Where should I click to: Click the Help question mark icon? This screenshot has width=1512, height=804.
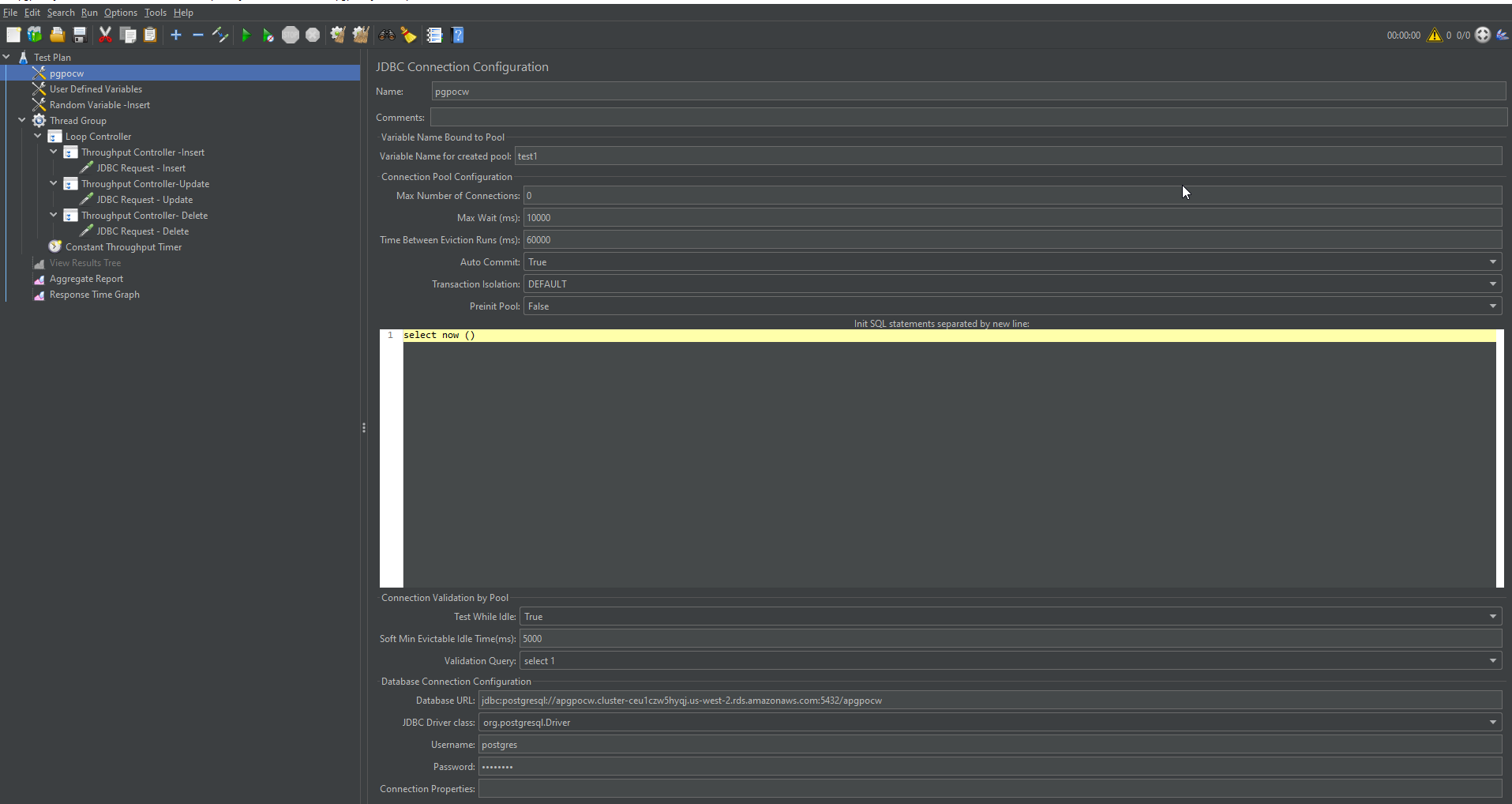(x=458, y=35)
